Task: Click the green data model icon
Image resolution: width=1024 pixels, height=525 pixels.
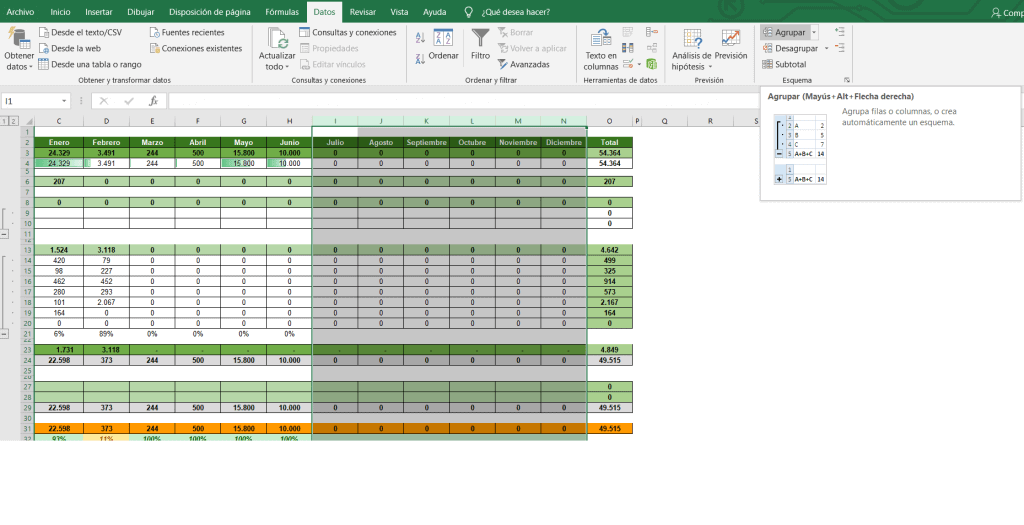Action: (652, 64)
